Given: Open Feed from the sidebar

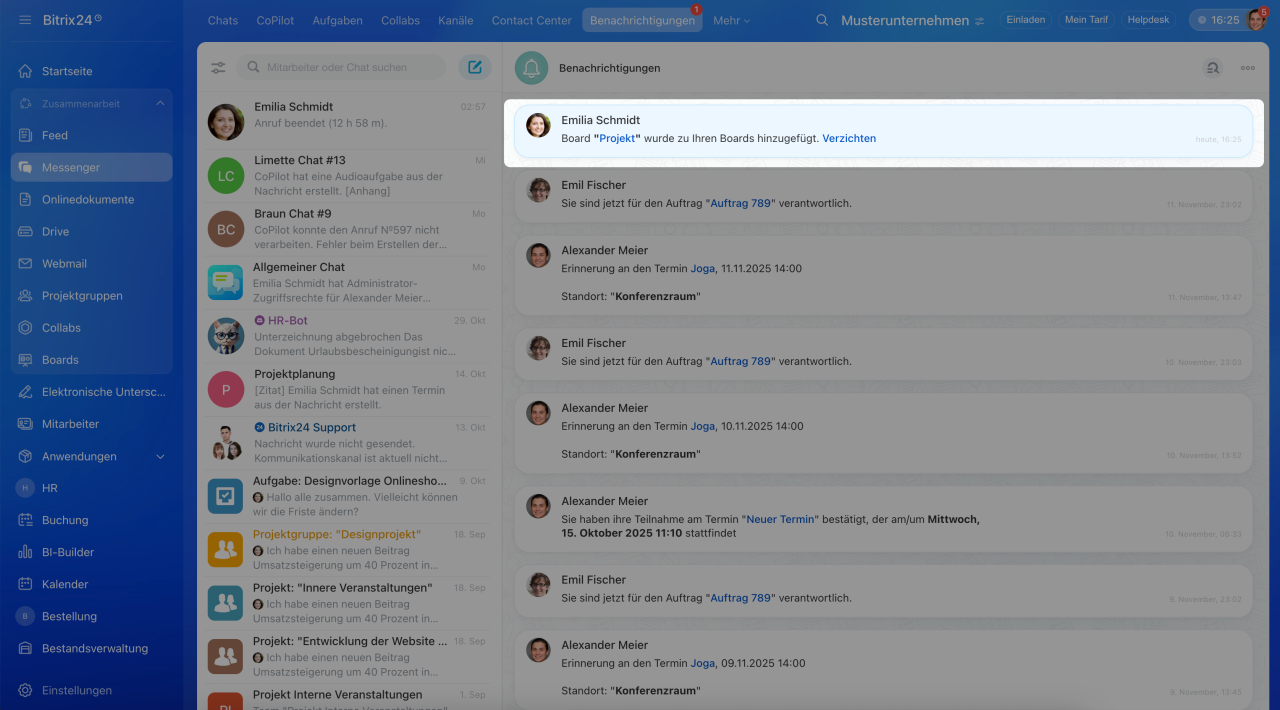Looking at the screenshot, I should [x=91, y=136].
